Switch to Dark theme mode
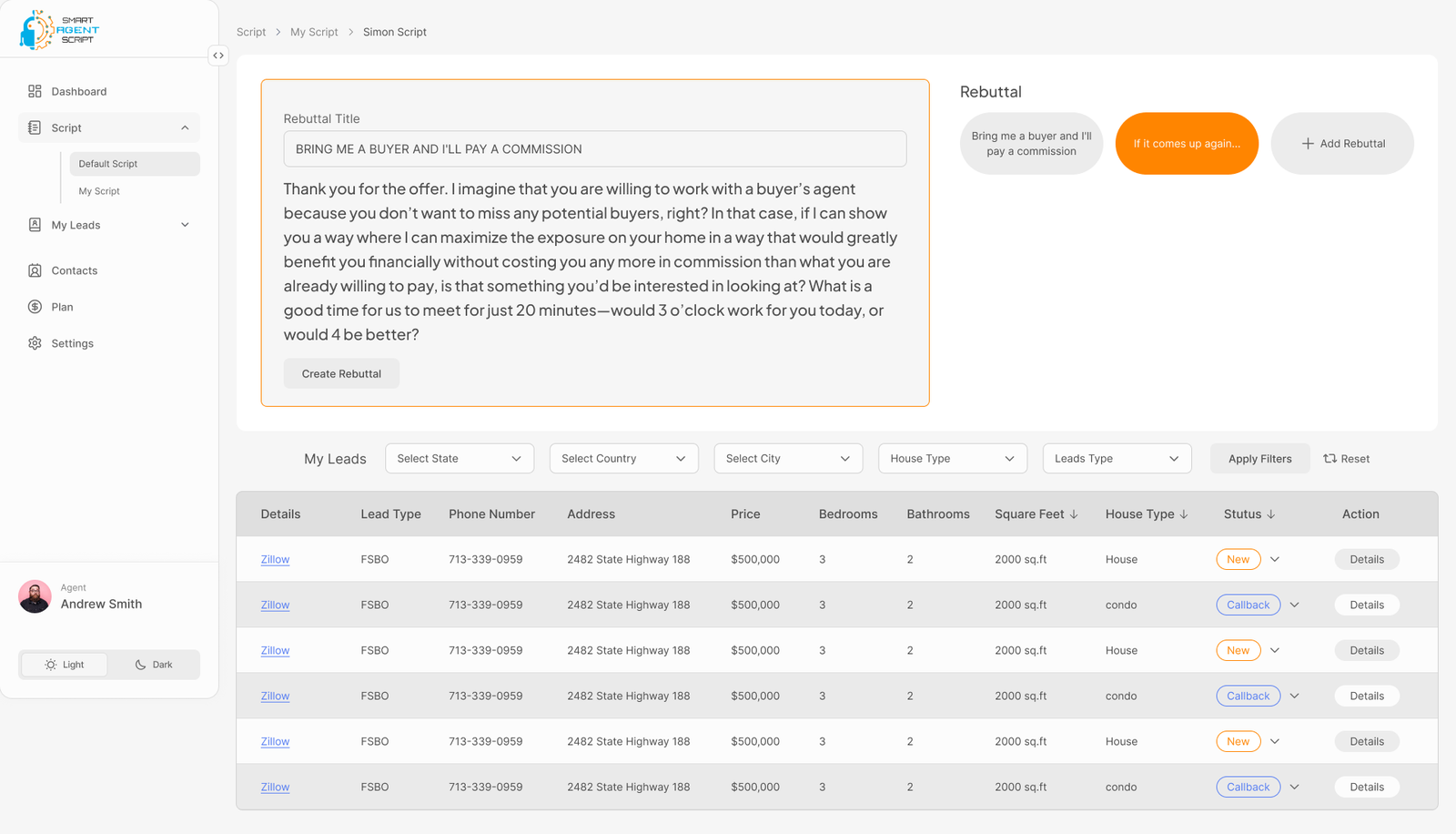 point(153,665)
